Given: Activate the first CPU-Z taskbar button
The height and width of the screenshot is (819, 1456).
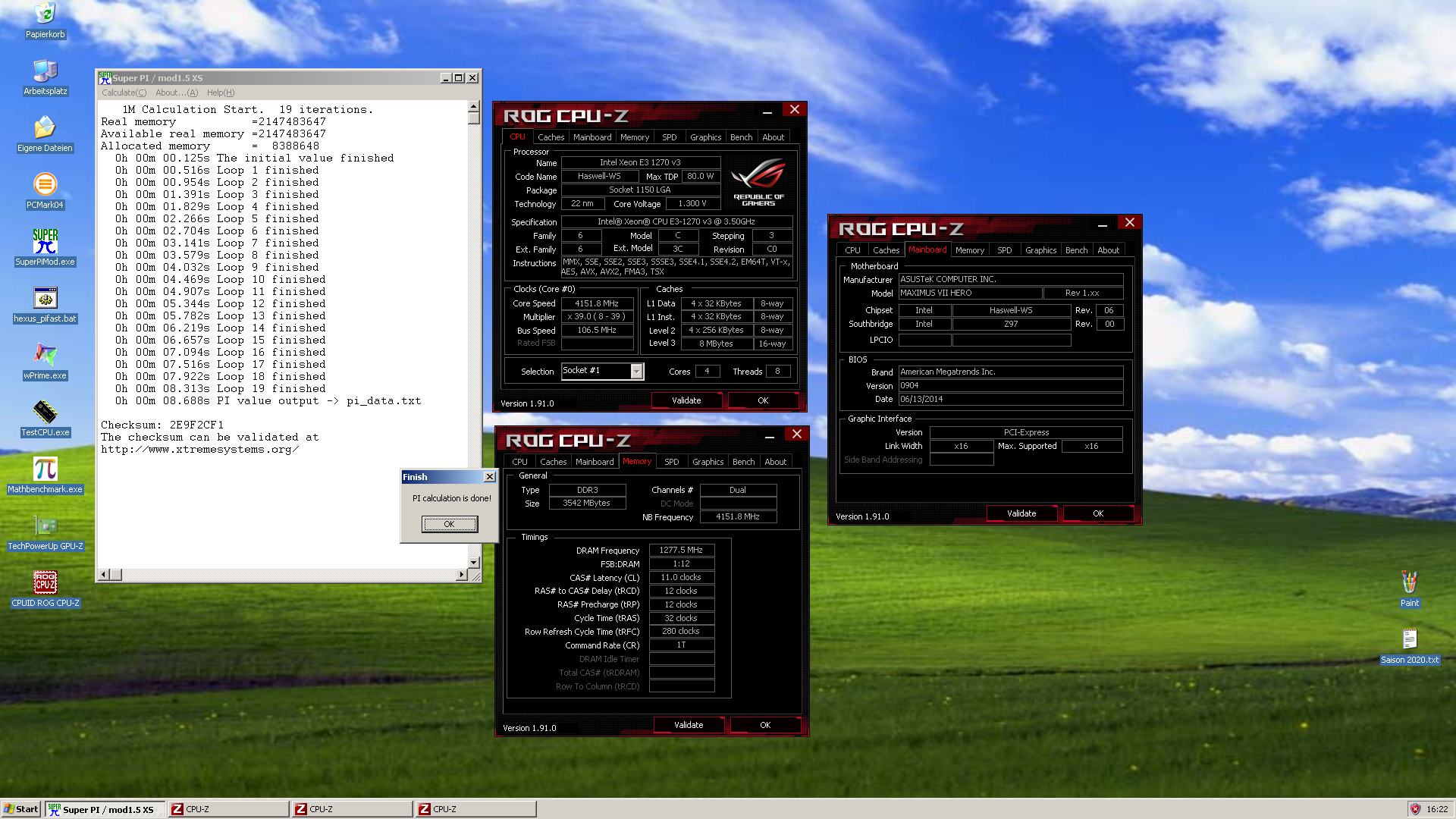Looking at the screenshot, I should coord(227,809).
